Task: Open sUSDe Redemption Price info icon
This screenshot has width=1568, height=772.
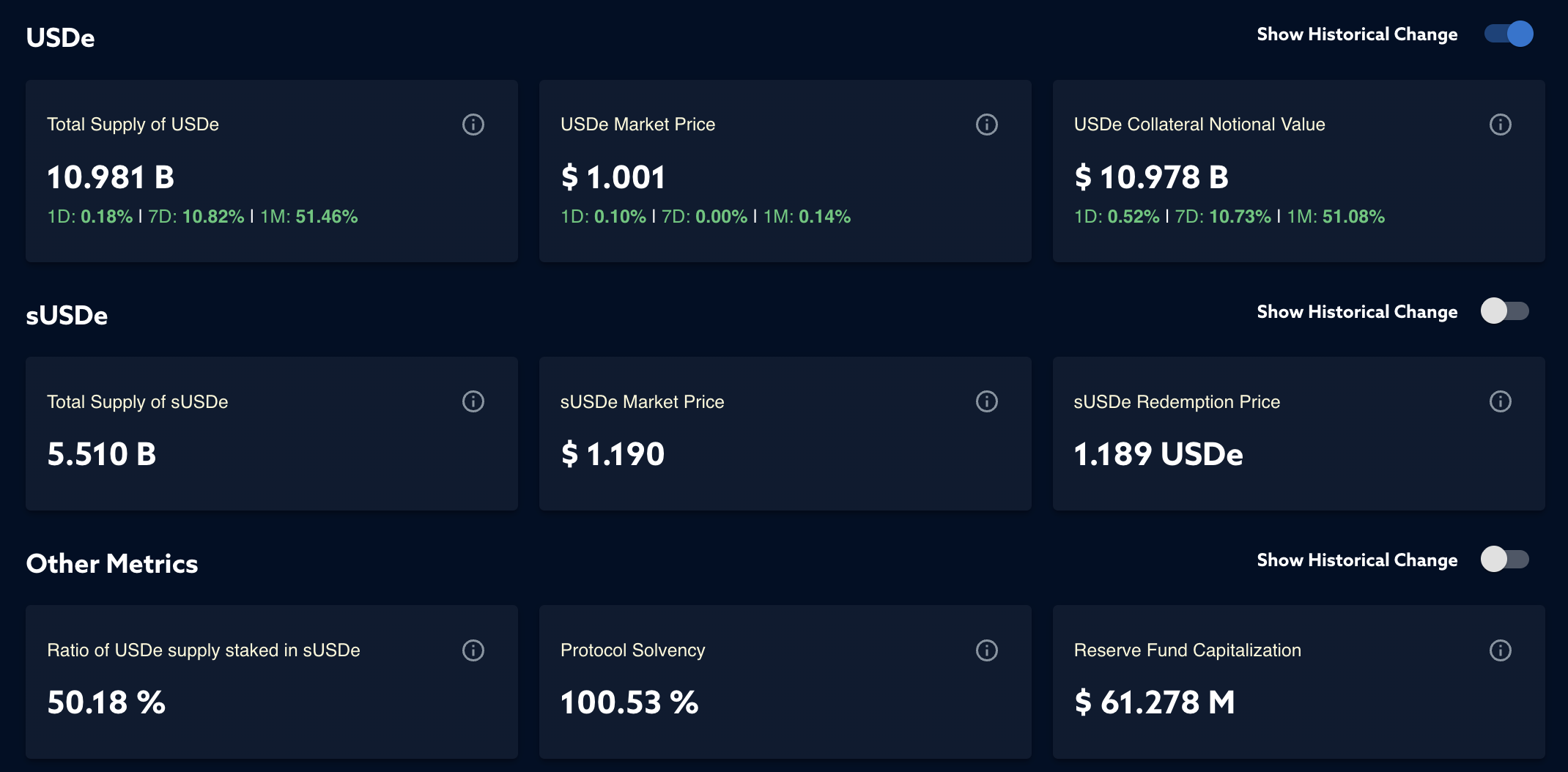Action: pyautogui.click(x=1500, y=401)
